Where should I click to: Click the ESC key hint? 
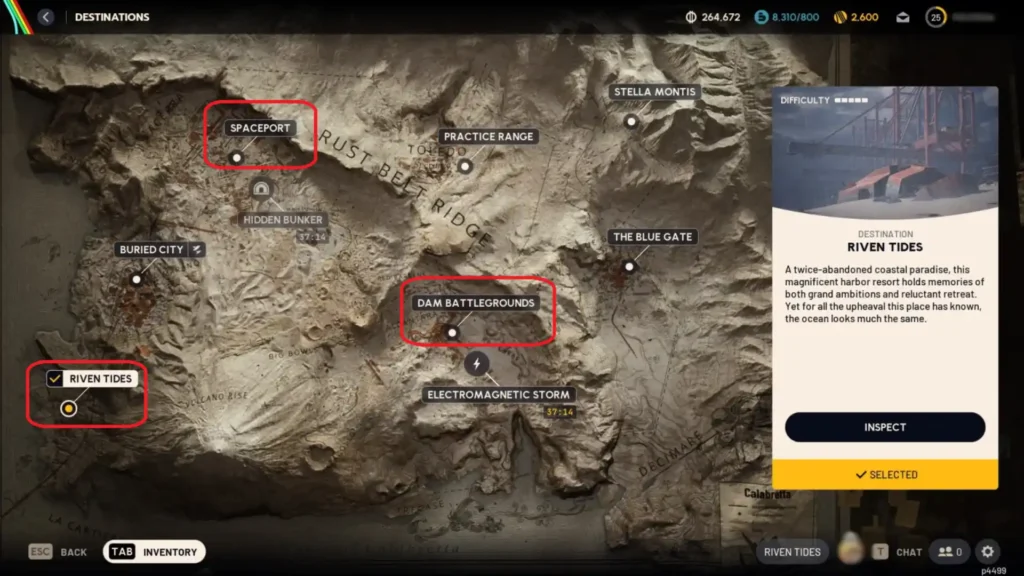(x=40, y=552)
